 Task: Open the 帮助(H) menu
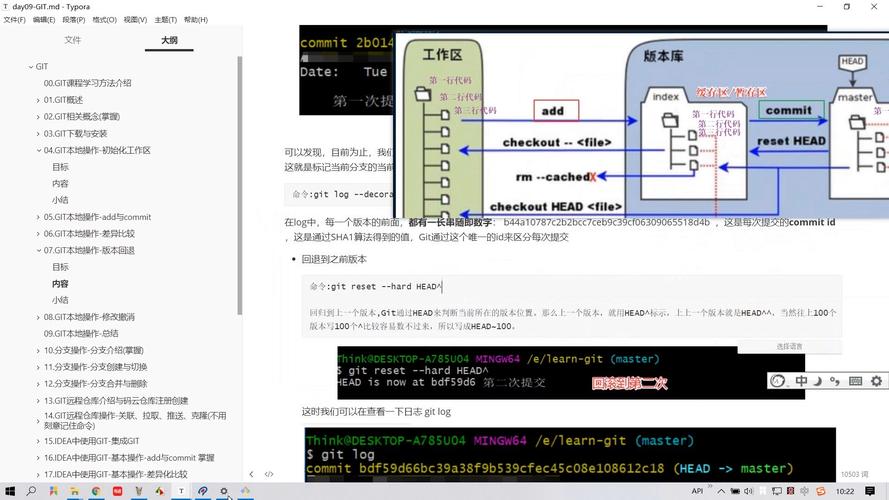point(196,20)
